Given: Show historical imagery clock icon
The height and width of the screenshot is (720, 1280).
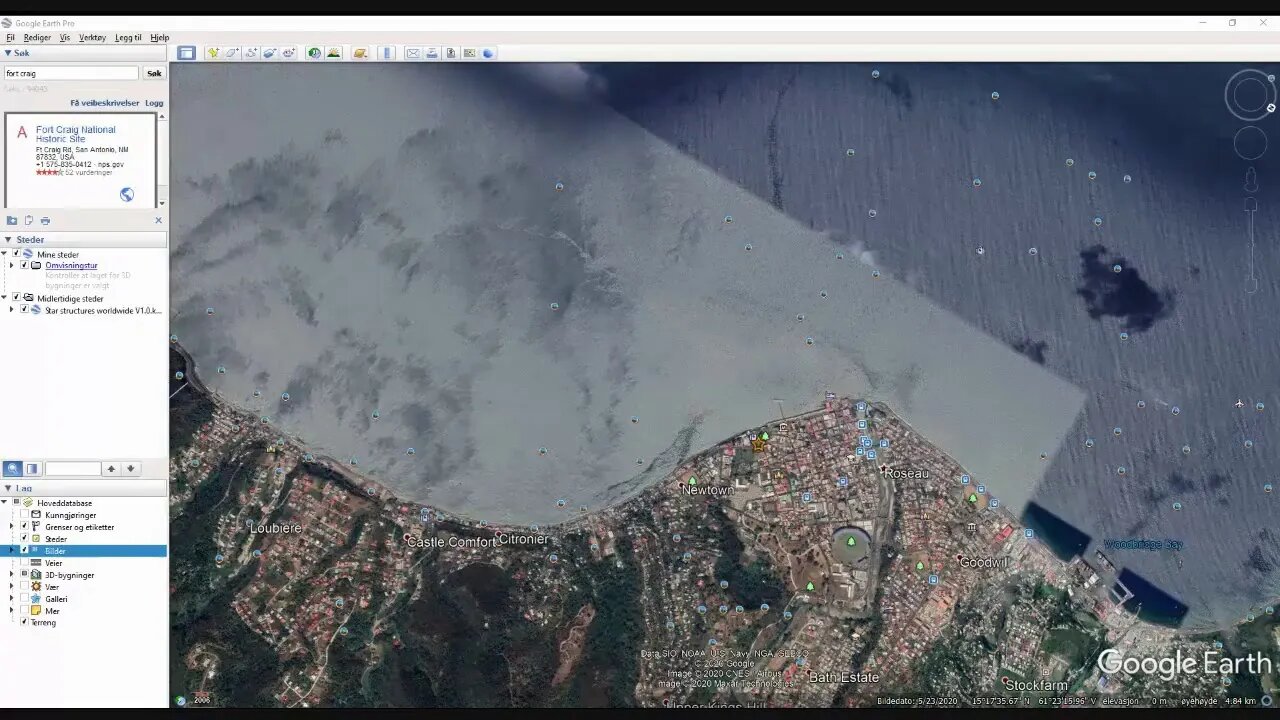Looking at the screenshot, I should pyautogui.click(x=314, y=53).
